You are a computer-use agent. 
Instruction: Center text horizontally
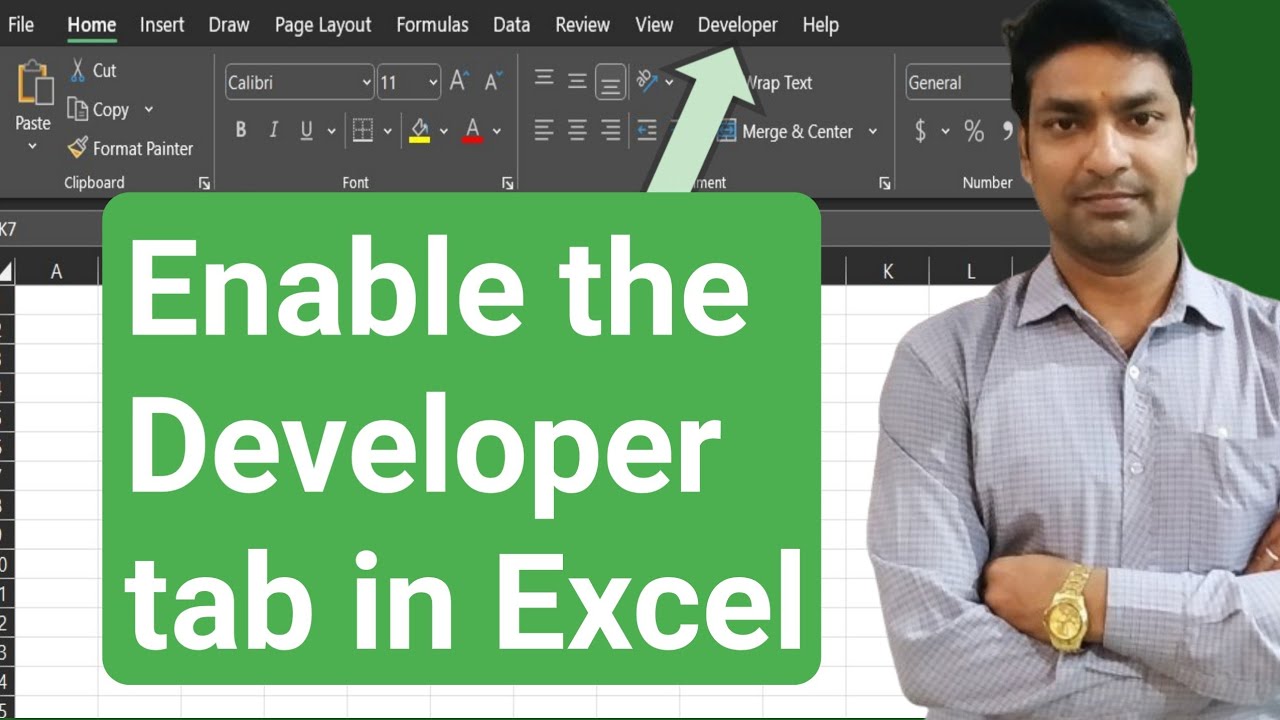pyautogui.click(x=577, y=130)
